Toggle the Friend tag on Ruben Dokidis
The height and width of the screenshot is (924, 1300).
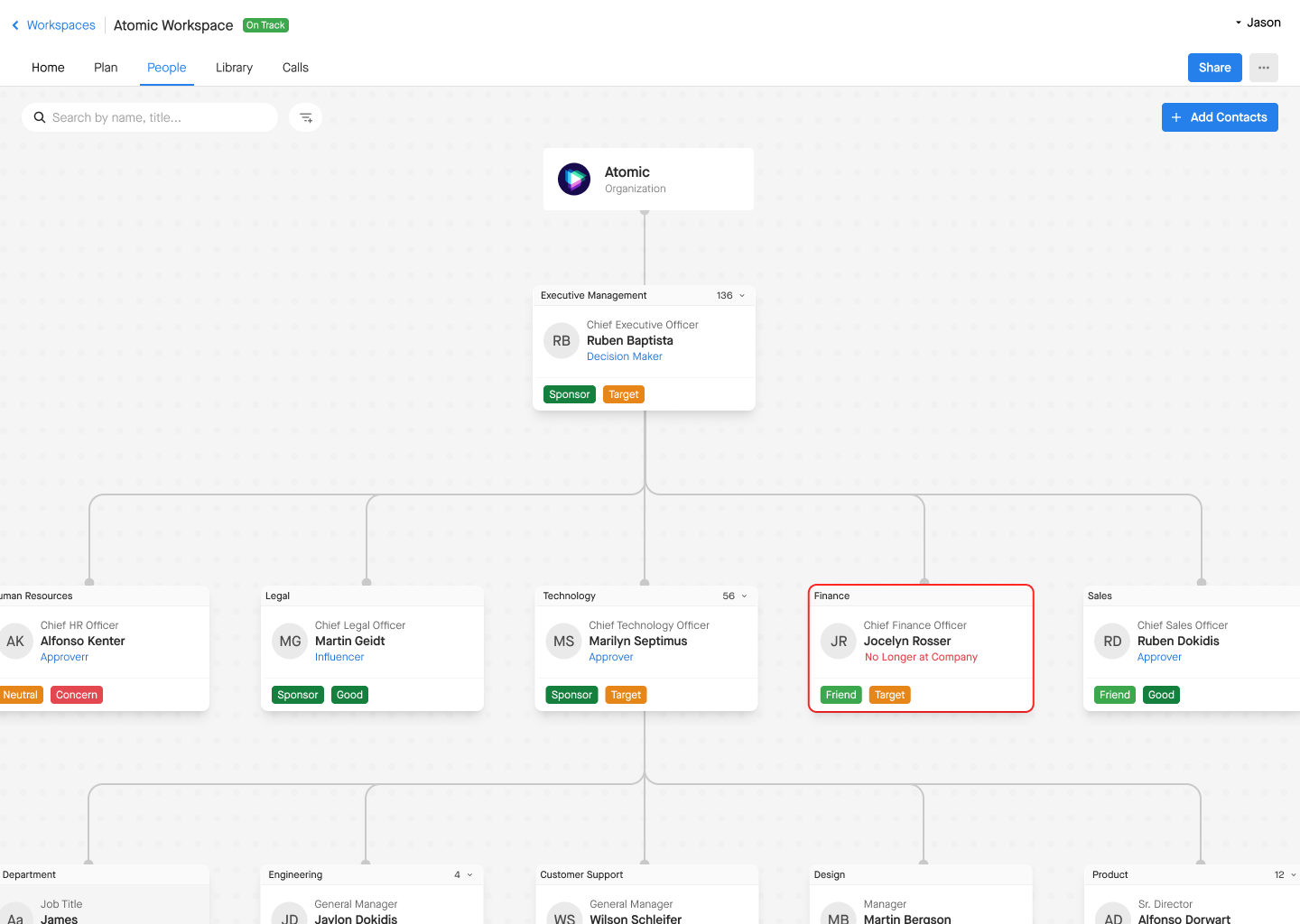(1114, 694)
